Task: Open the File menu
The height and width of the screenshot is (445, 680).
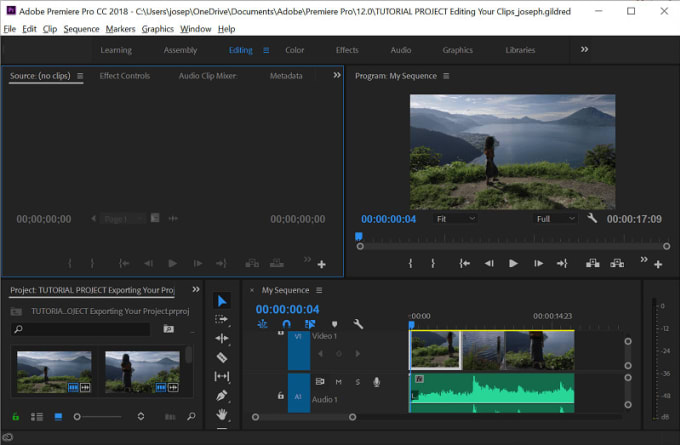Action: click(x=10, y=29)
